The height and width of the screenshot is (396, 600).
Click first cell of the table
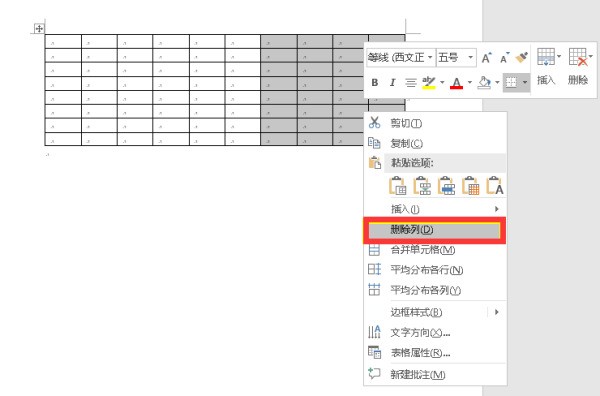(x=63, y=42)
